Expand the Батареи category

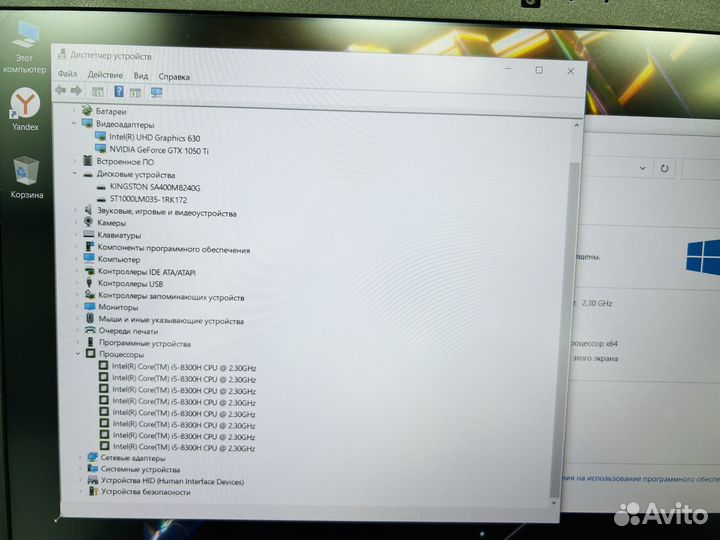click(74, 111)
